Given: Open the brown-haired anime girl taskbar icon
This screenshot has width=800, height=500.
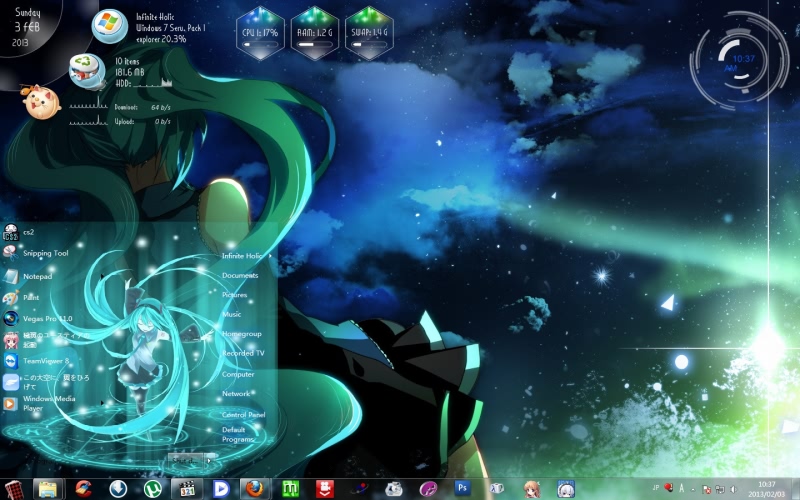Looking at the screenshot, I should 532,489.
